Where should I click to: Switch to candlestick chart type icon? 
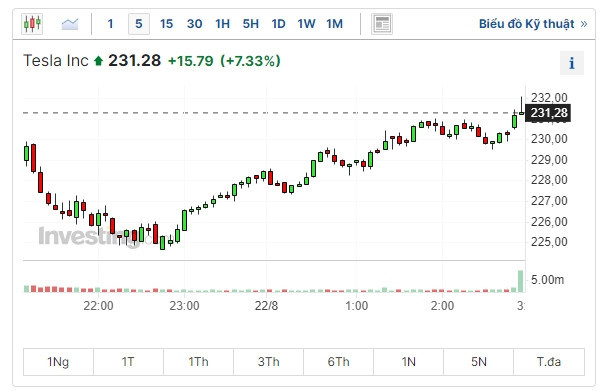[x=32, y=24]
